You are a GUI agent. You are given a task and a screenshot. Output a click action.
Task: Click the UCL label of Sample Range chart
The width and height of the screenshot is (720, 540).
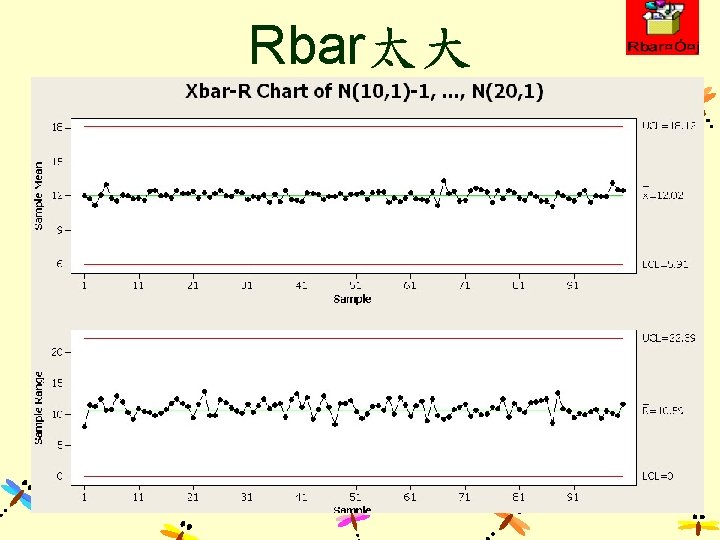click(x=669, y=338)
